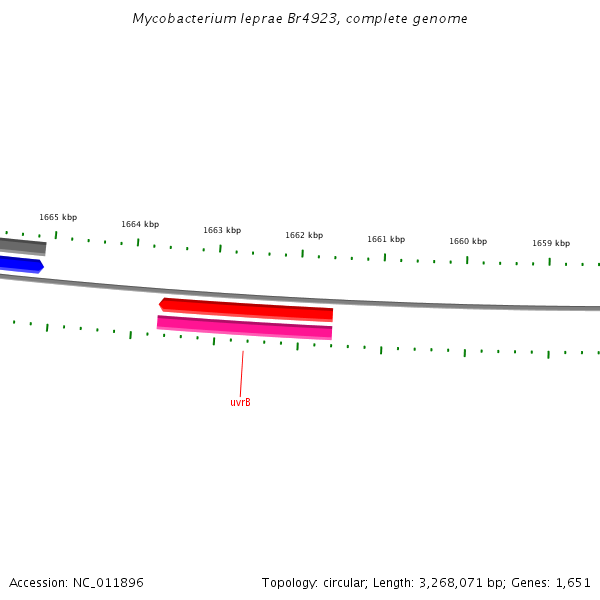Click the Mycobacterium leprae Br4923 title
600x600 pixels.
point(300,19)
